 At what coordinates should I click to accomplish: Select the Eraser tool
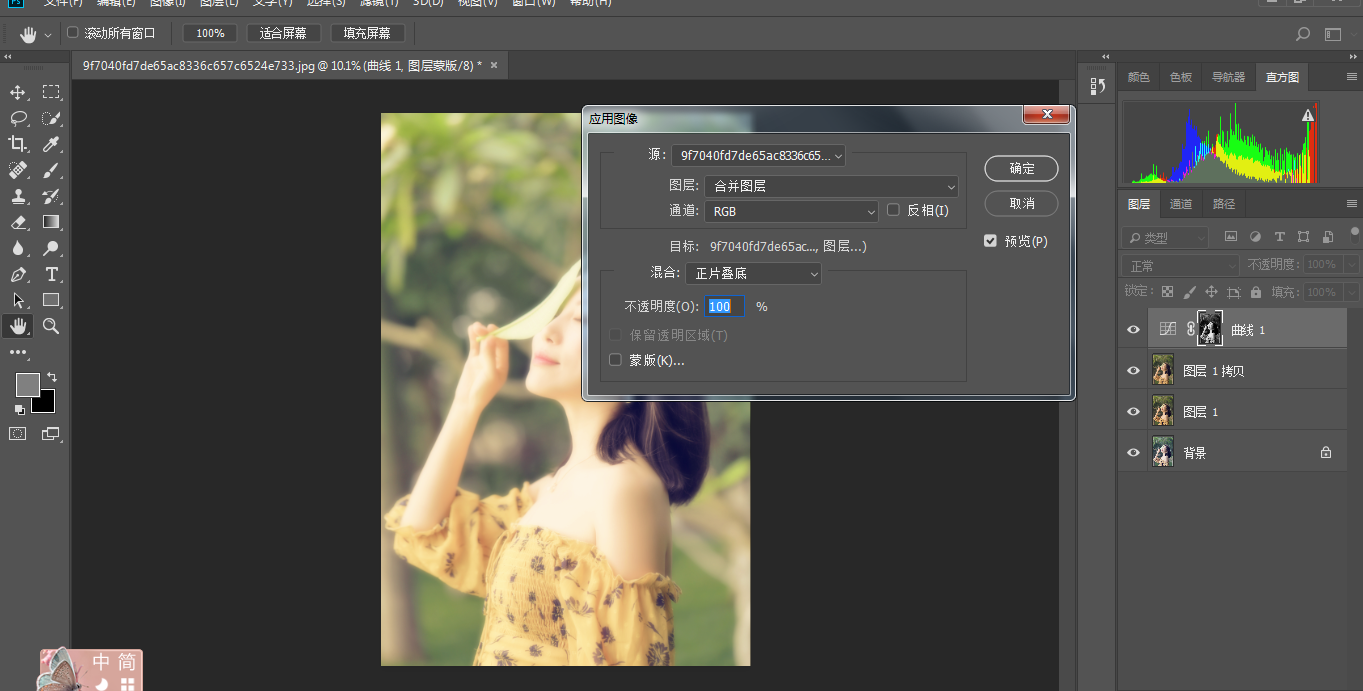18,222
